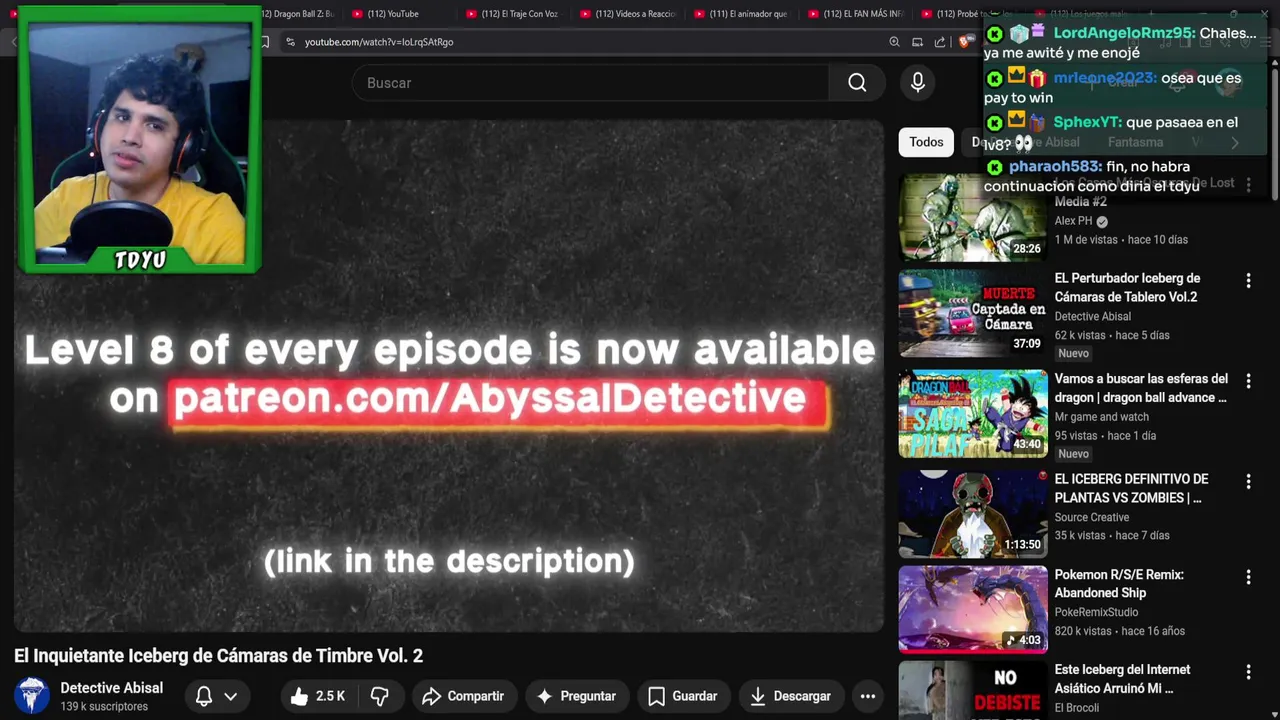Open Plantas VS Zombies iceberg thumbnail
Image resolution: width=1280 pixels, height=720 pixels.
pos(973,514)
